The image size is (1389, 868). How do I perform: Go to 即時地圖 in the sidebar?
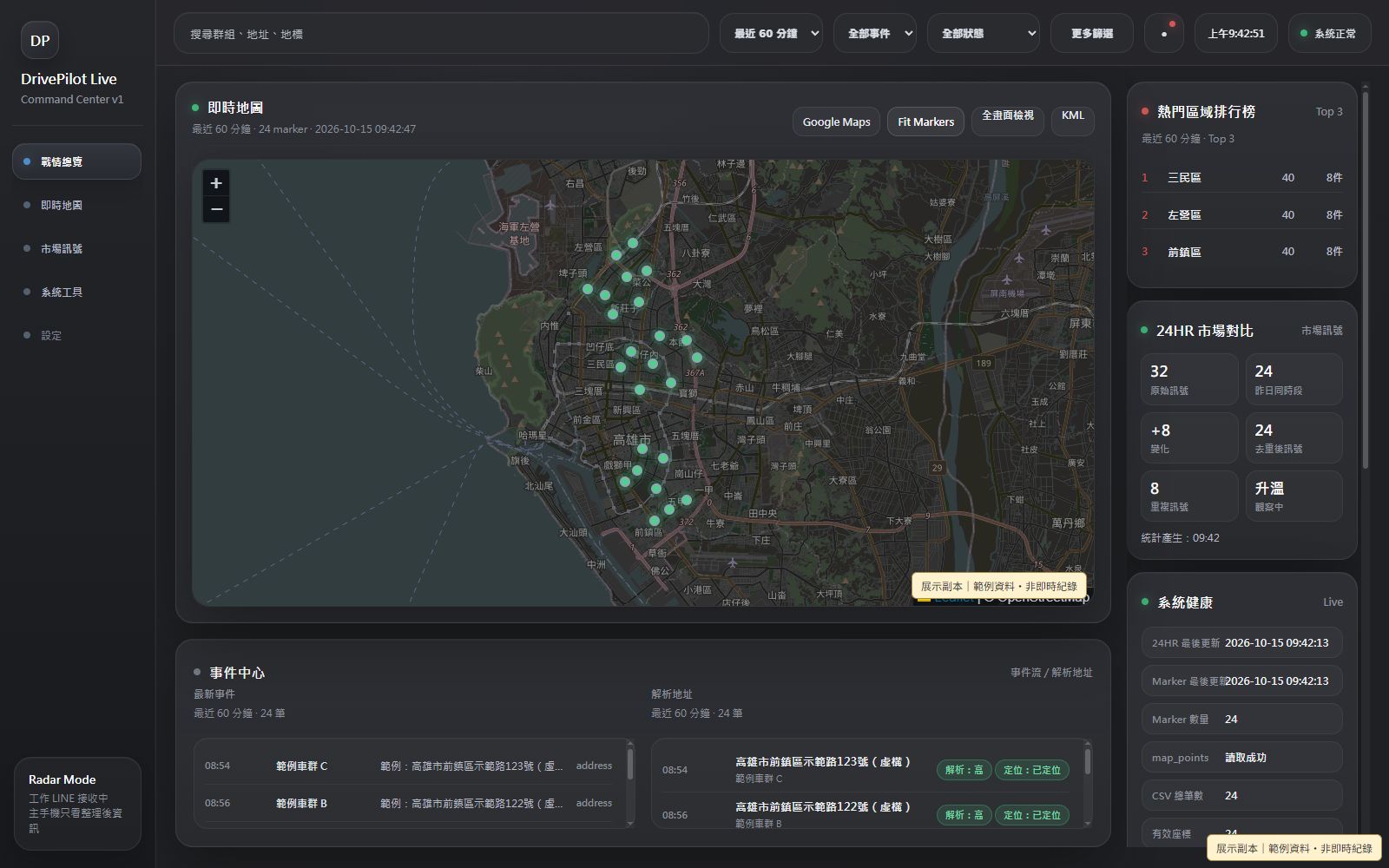pos(76,205)
